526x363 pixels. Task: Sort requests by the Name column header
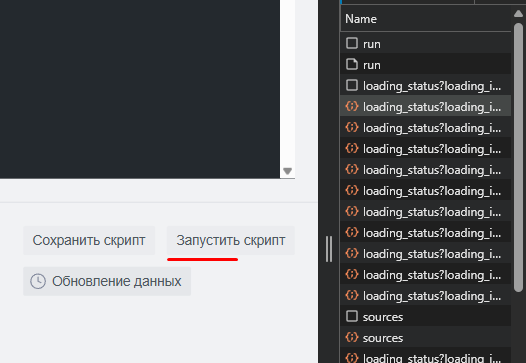point(425,19)
